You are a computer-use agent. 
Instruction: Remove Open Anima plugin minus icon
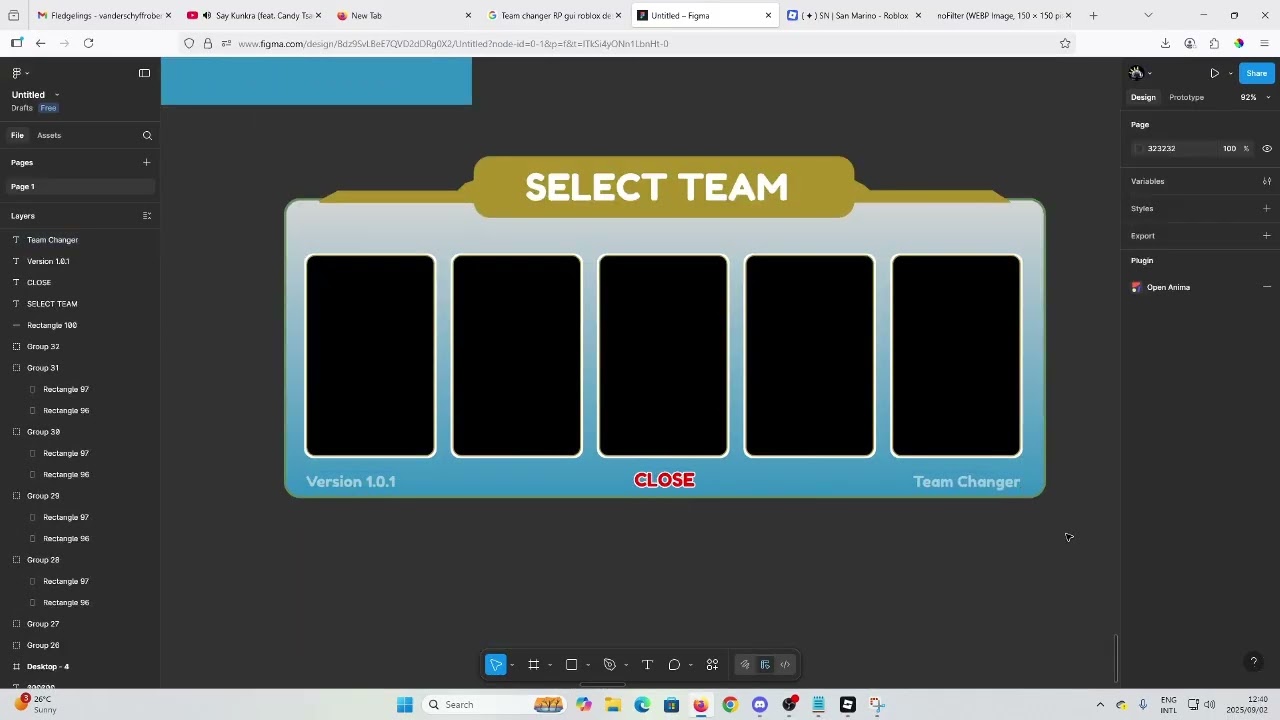1266,288
